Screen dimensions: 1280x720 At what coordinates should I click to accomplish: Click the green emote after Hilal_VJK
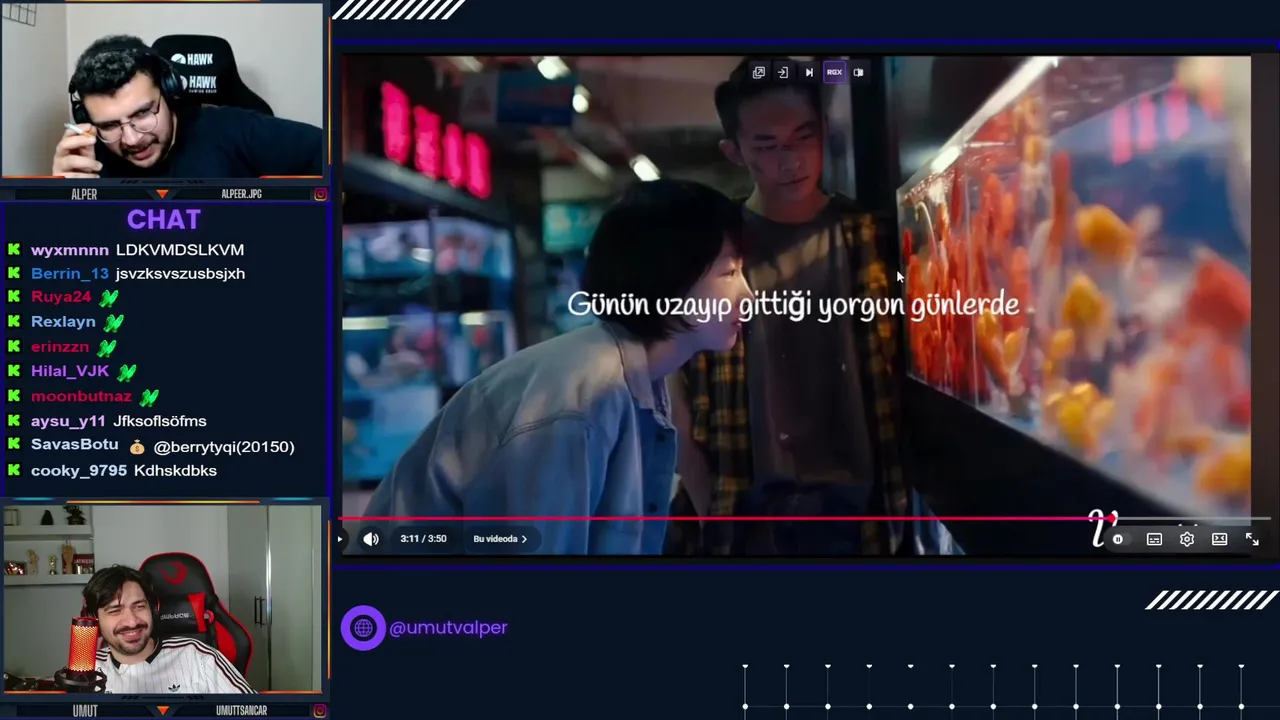pos(127,372)
